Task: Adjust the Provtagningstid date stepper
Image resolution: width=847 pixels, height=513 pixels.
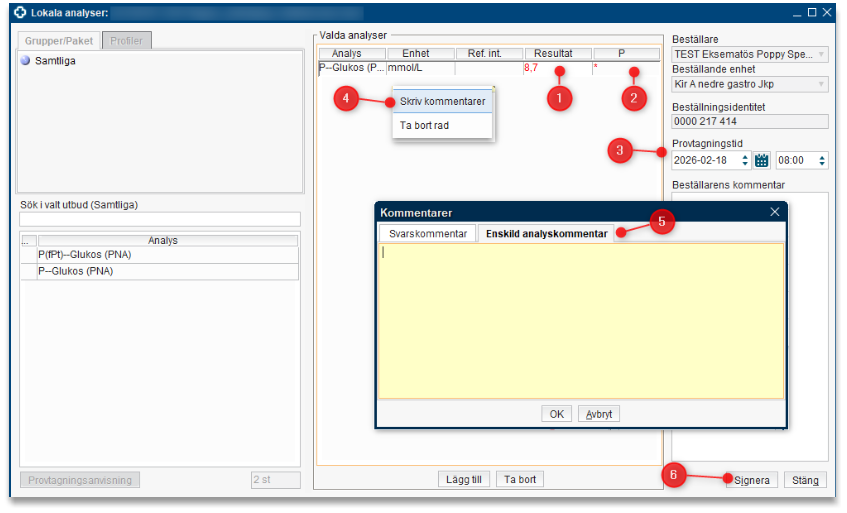Action: tap(745, 160)
